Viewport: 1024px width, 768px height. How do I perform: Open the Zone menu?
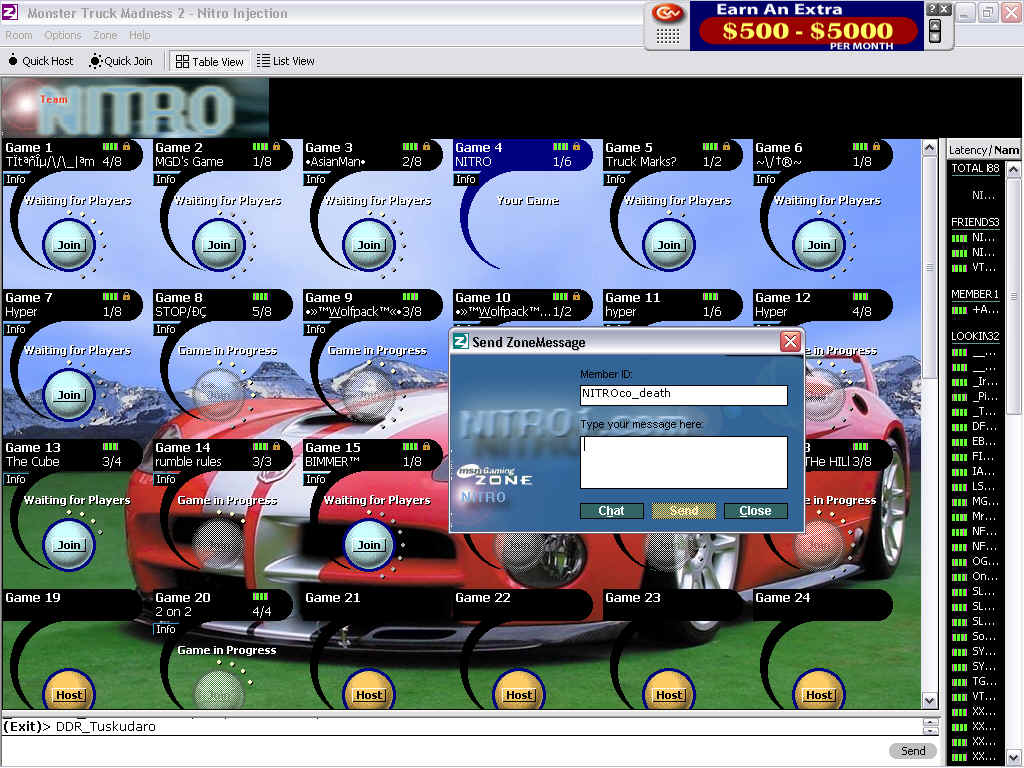(105, 35)
